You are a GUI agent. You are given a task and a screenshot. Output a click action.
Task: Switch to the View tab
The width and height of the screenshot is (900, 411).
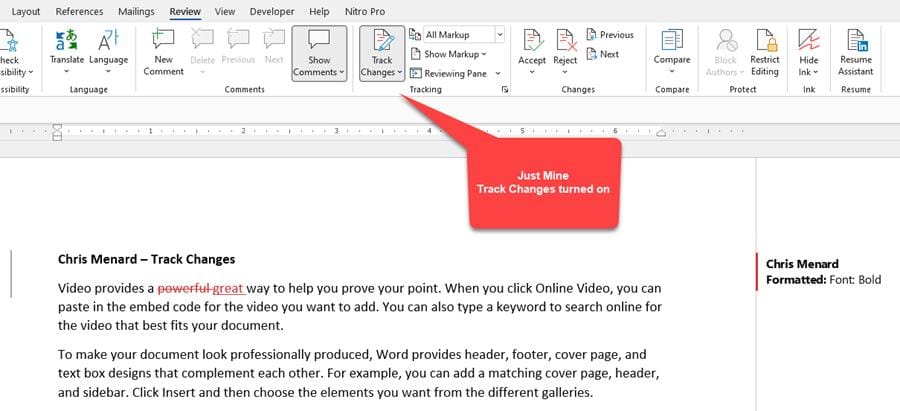tap(225, 11)
